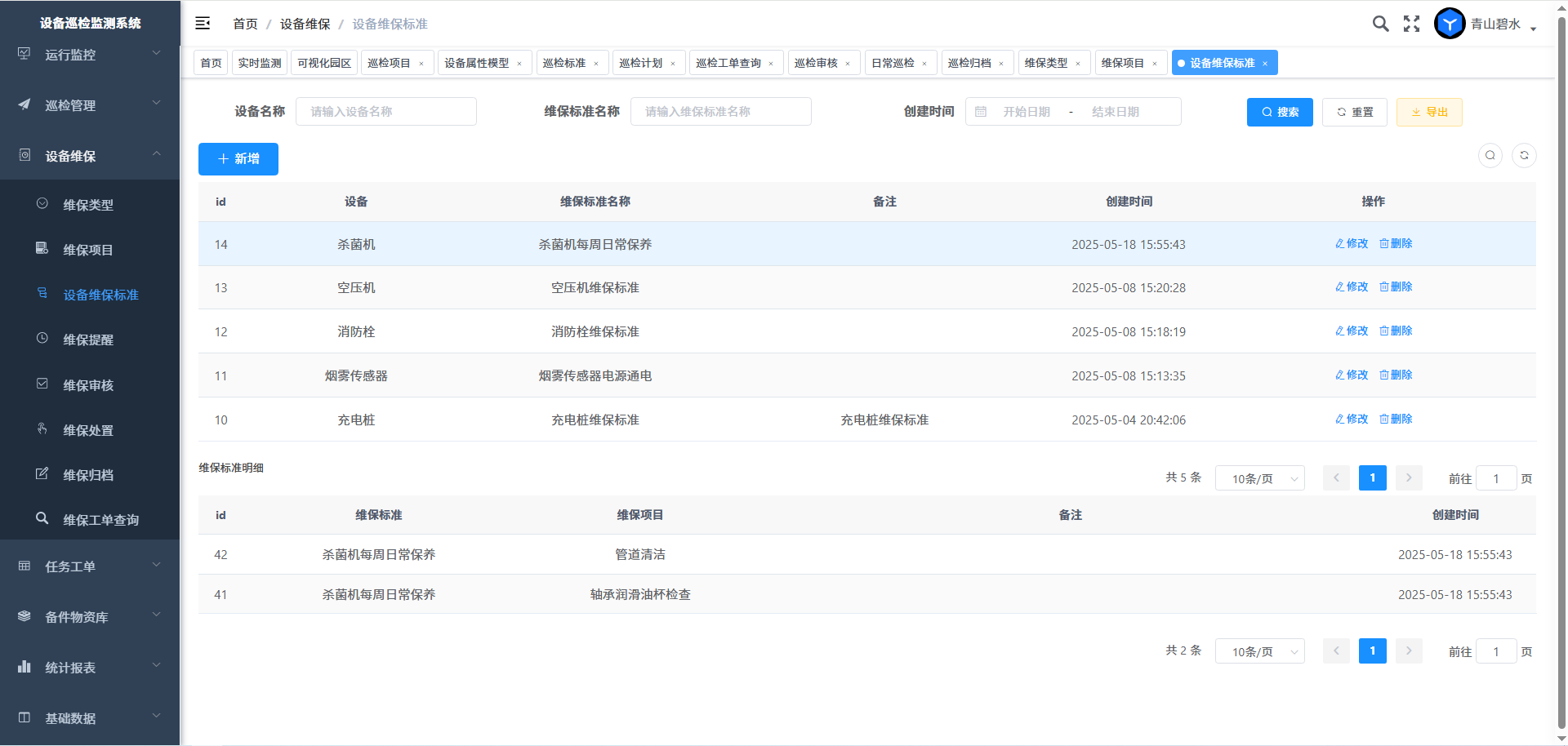Click the 导出 export button
The height and width of the screenshot is (746, 1568).
1429,112
